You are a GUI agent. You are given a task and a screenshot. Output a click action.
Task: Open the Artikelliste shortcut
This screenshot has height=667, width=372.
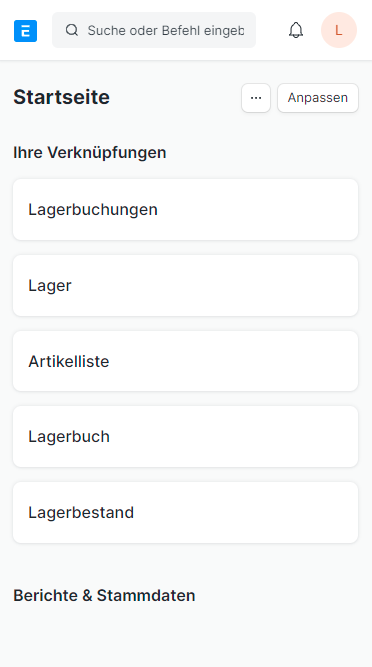point(185,361)
